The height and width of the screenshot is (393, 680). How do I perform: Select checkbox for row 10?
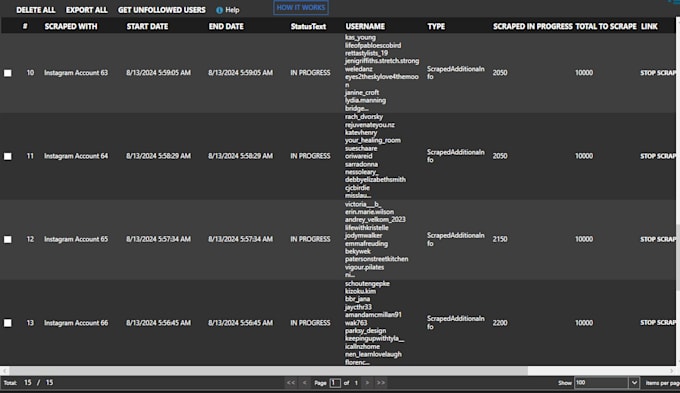(x=8, y=73)
